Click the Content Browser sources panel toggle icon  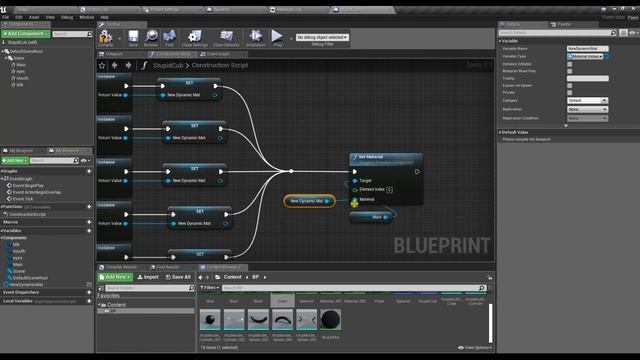click(x=101, y=288)
